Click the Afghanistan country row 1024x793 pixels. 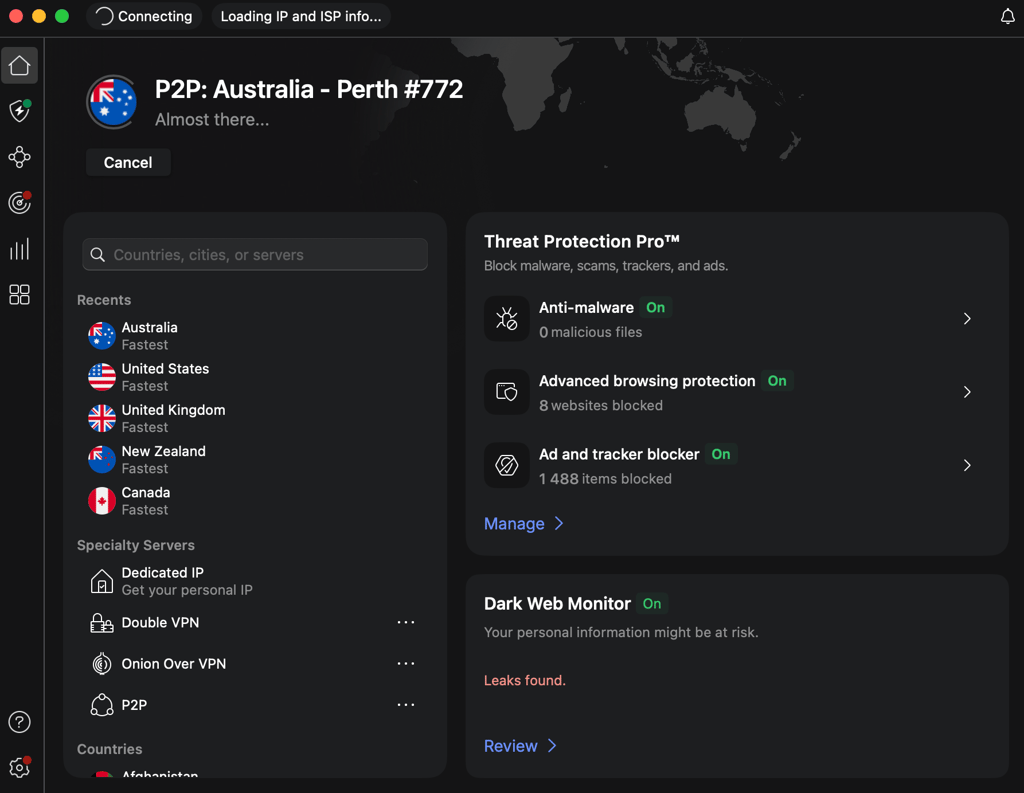click(x=255, y=773)
